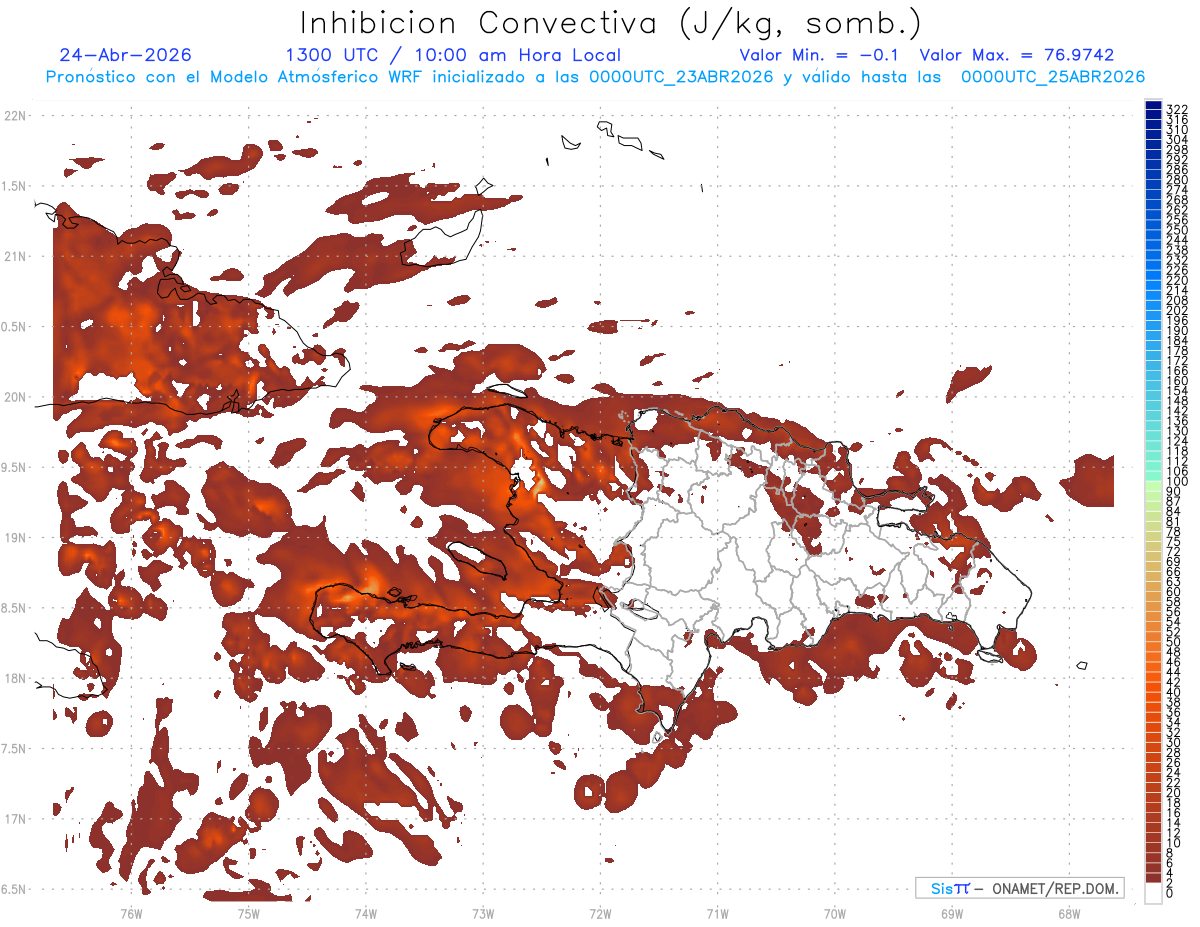Select the Valor Min. = -0.1 readout
This screenshot has width=1200, height=927.
click(x=822, y=55)
